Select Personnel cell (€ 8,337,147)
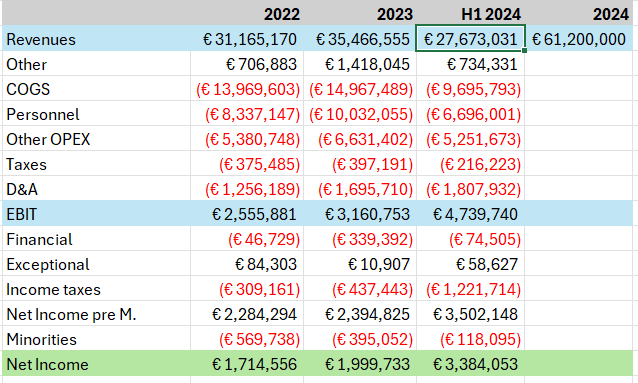The height and width of the screenshot is (383, 638). (x=247, y=114)
